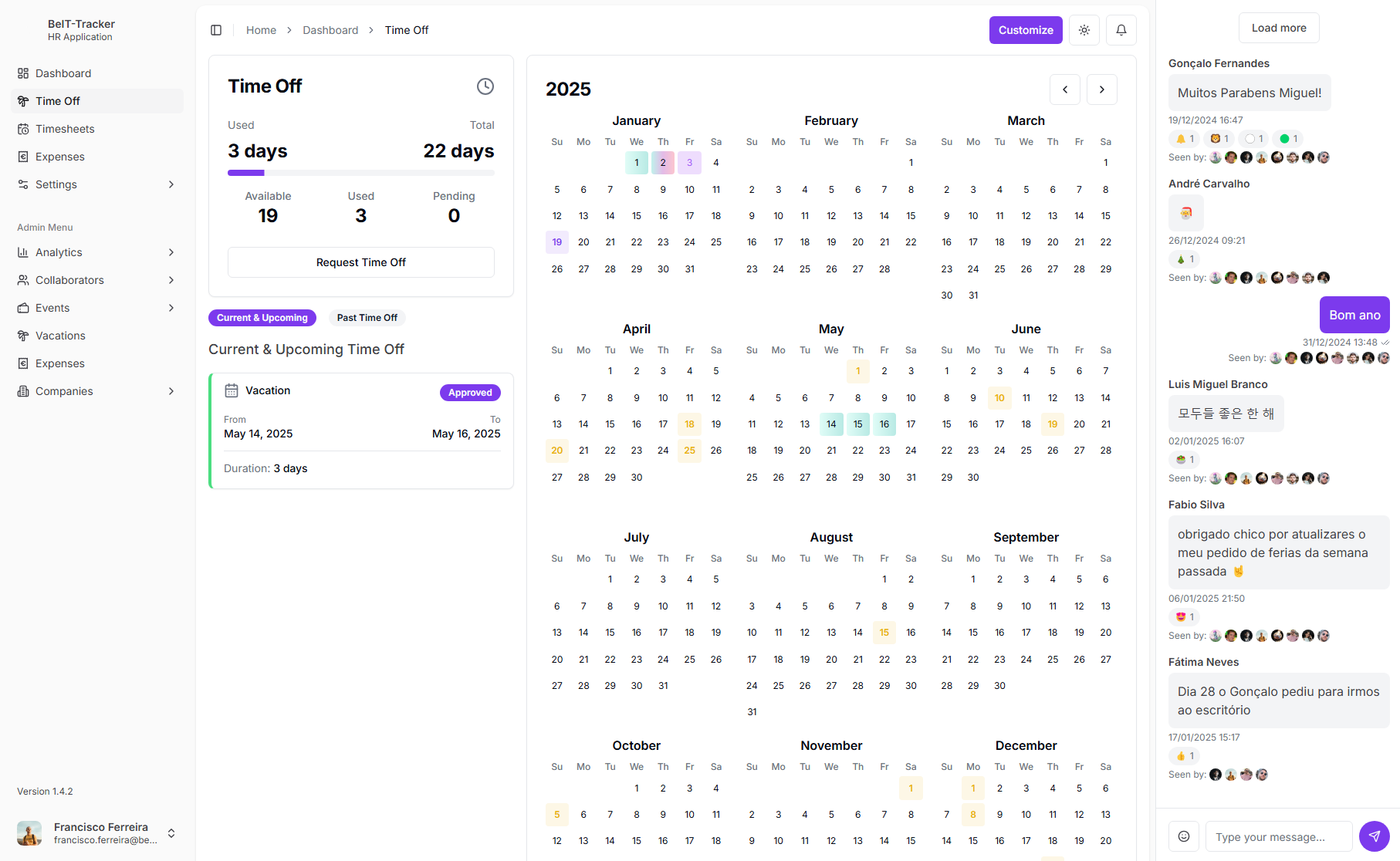Go to previous year with left arrow
1400x861 pixels.
[x=1065, y=89]
